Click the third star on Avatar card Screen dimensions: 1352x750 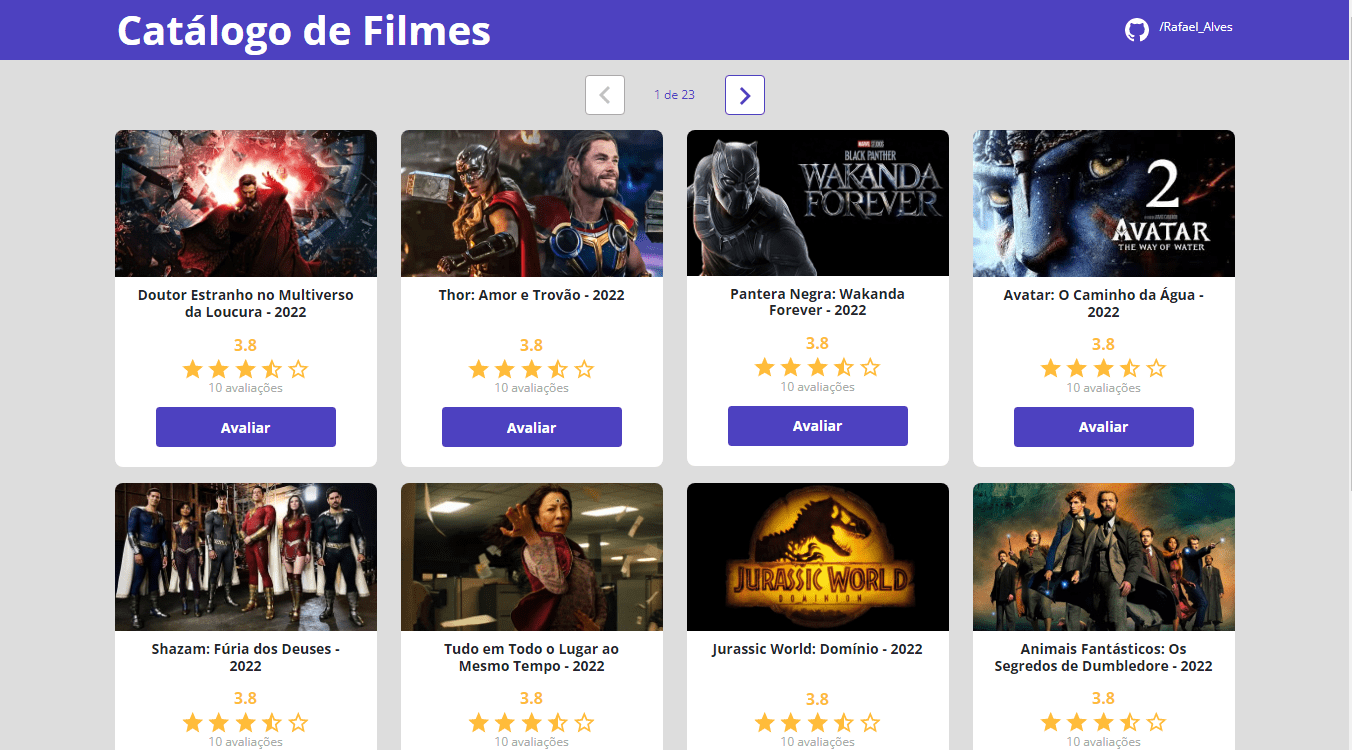(x=1103, y=368)
